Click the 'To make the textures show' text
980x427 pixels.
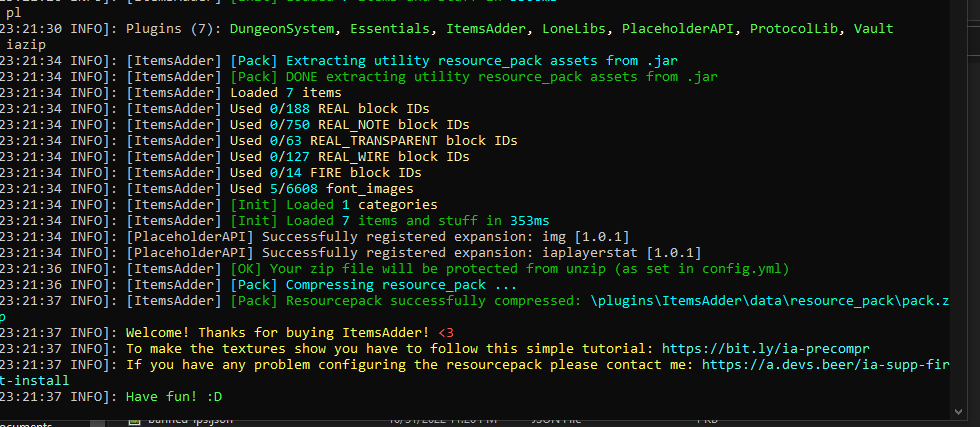pos(226,349)
